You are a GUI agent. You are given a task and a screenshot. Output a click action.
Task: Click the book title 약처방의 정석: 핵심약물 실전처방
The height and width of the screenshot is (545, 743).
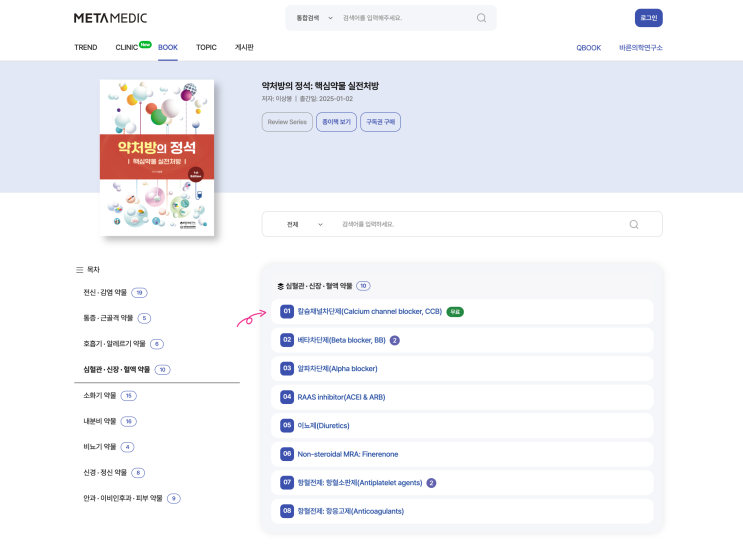point(320,86)
